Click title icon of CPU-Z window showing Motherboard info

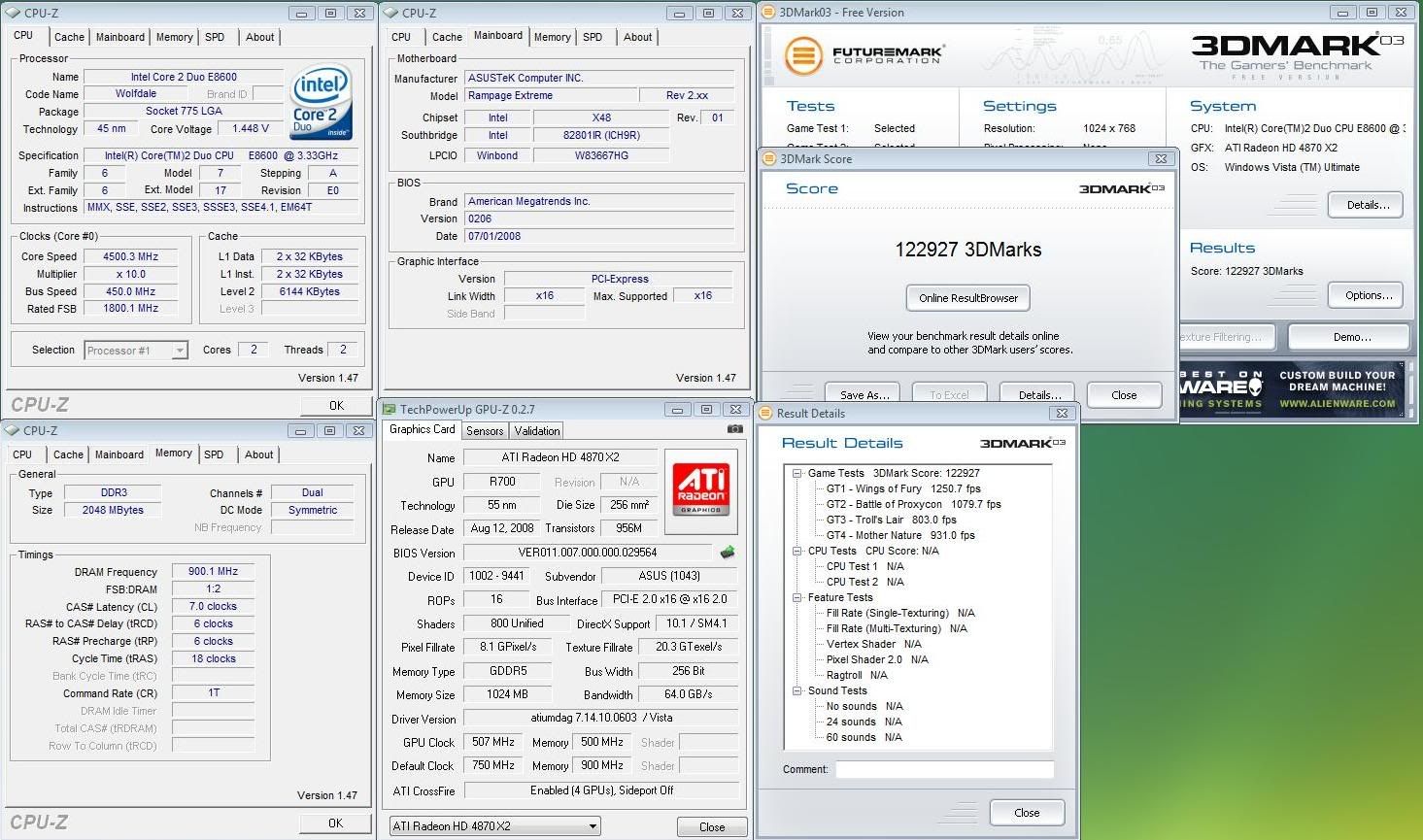point(390,13)
